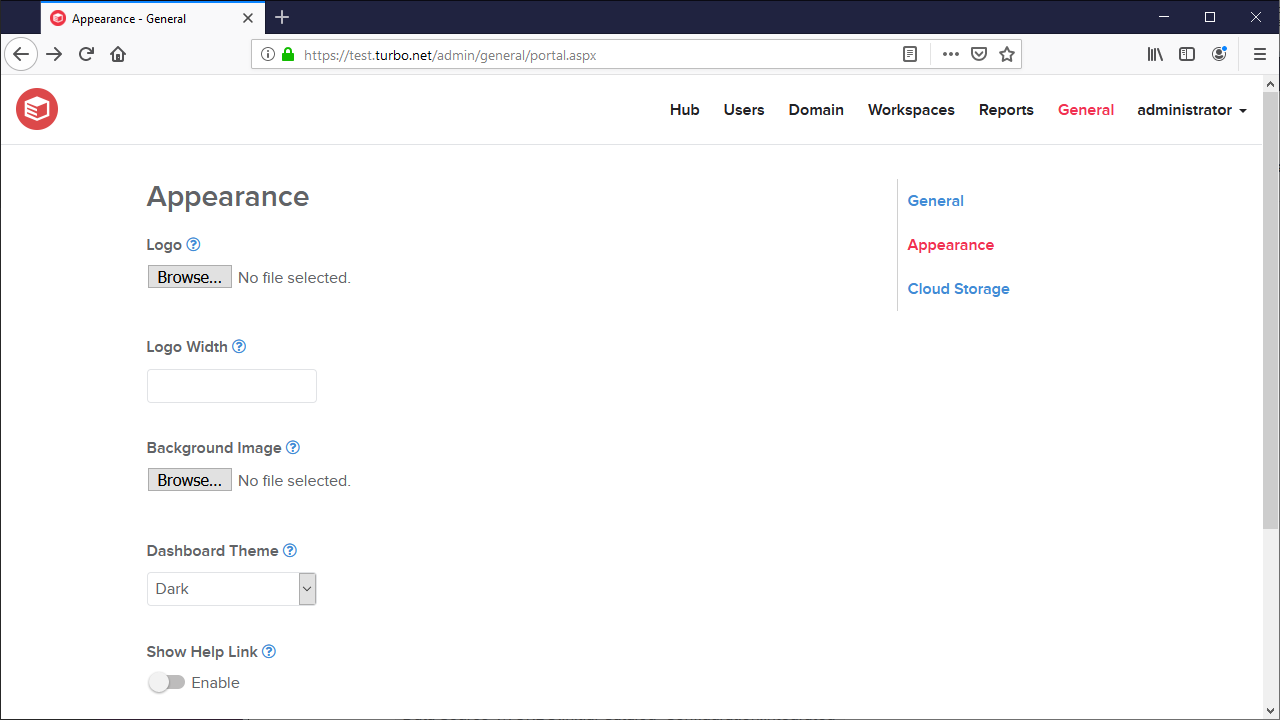Viewport: 1280px width, 720px height.
Task: Open the Cloud Storage settings link
Action: point(957,288)
